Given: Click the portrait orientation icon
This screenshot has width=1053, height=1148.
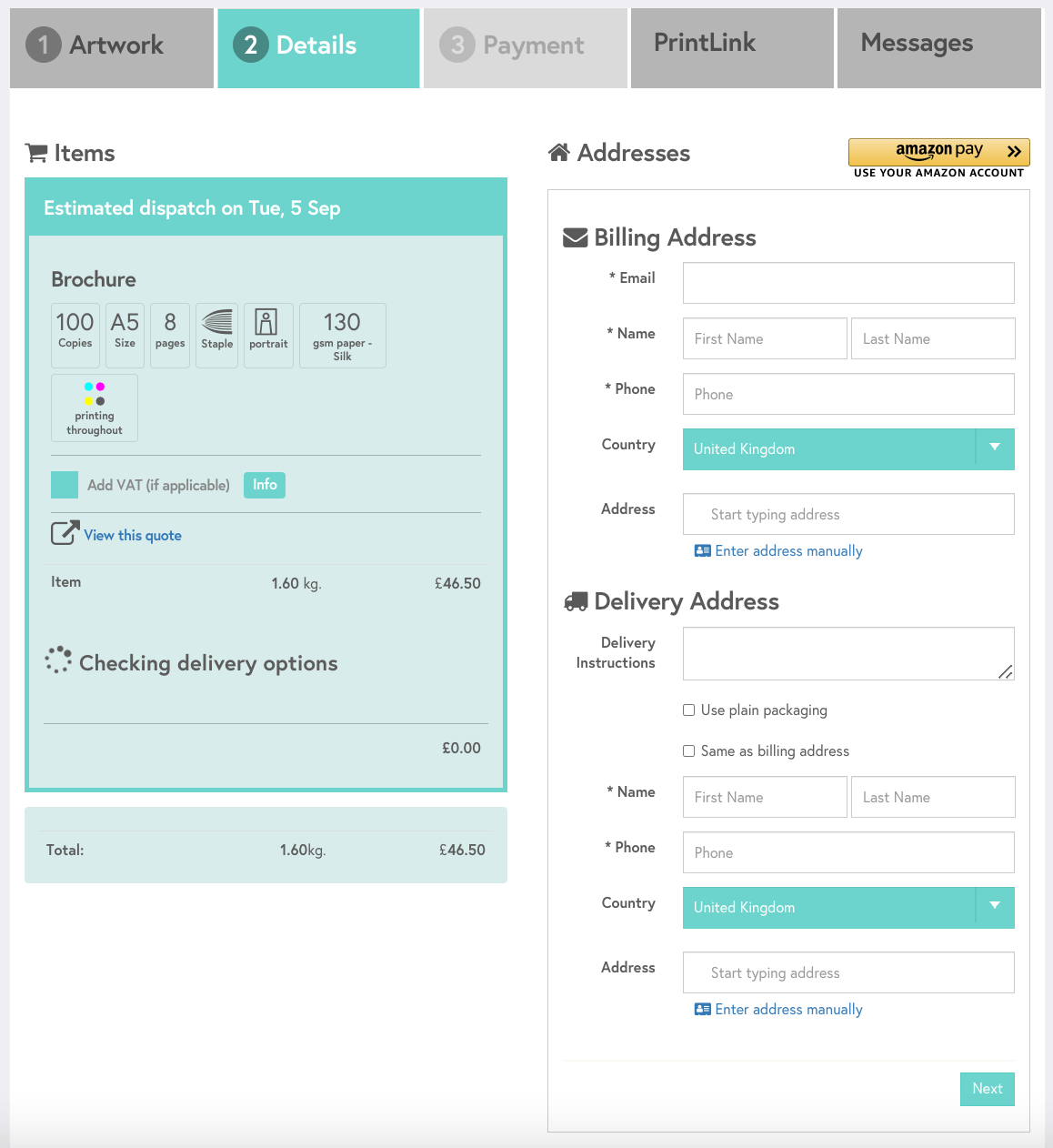Looking at the screenshot, I should click(267, 323).
